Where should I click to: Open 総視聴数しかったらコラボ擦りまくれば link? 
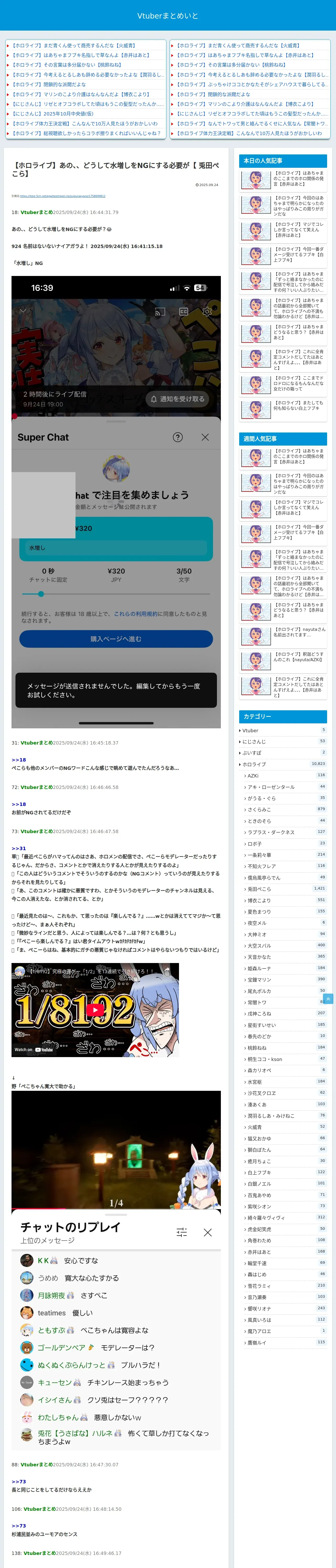[x=87, y=133]
